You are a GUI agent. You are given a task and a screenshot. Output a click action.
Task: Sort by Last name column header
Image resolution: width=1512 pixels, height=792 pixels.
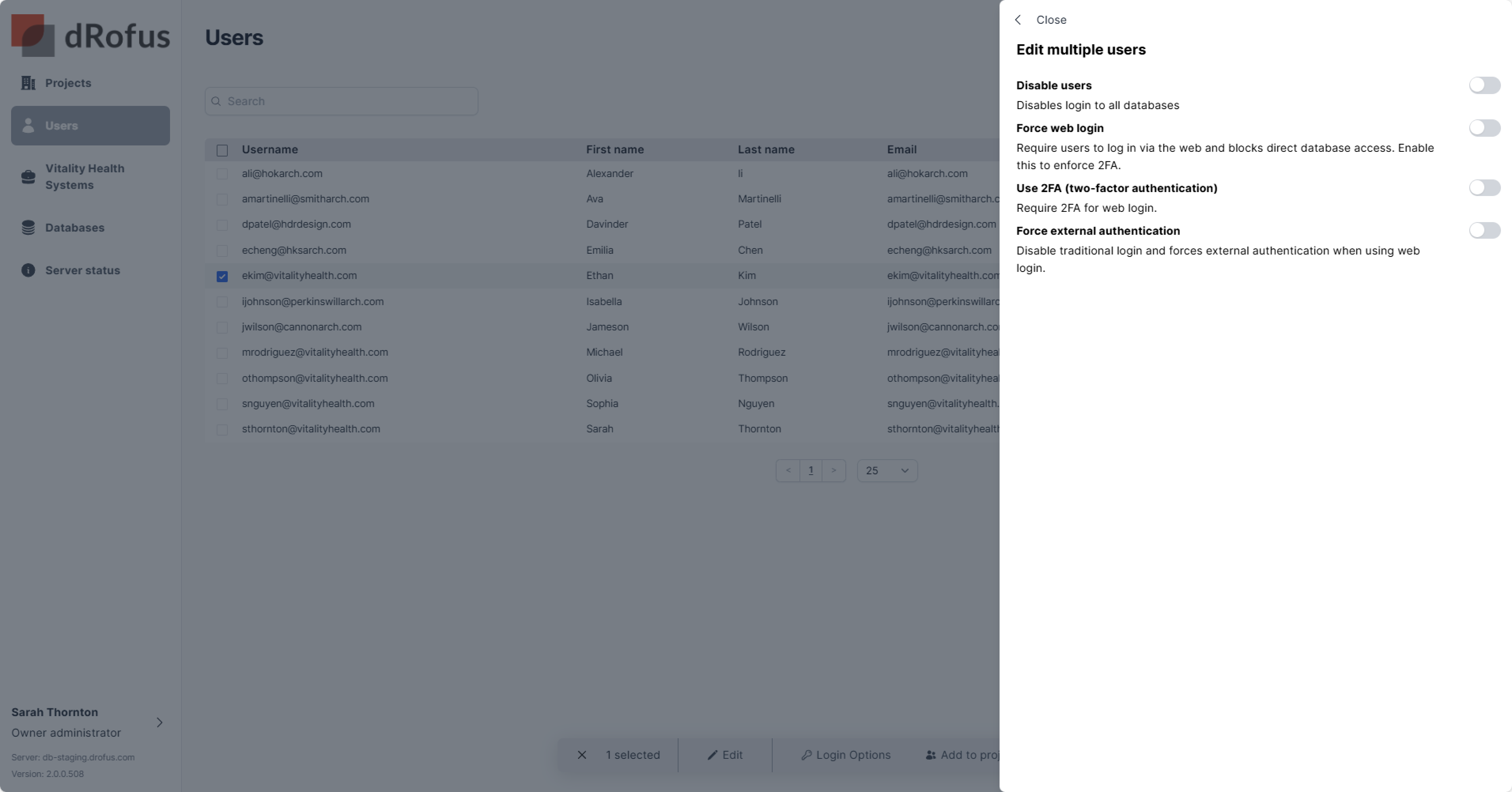click(766, 150)
